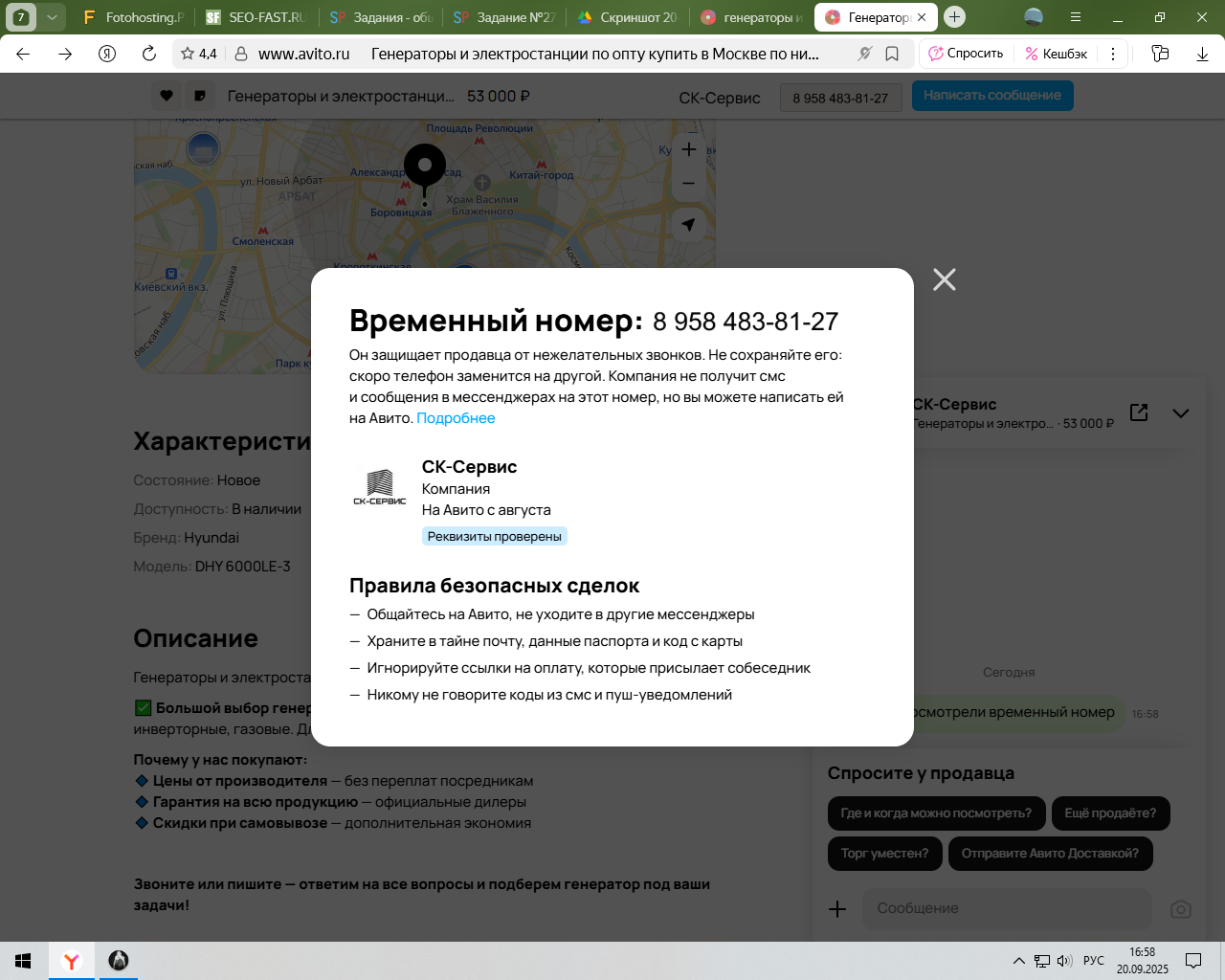Screen dimensions: 1225x980
Task: Reload the page with the refresh icon
Action: [x=149, y=54]
